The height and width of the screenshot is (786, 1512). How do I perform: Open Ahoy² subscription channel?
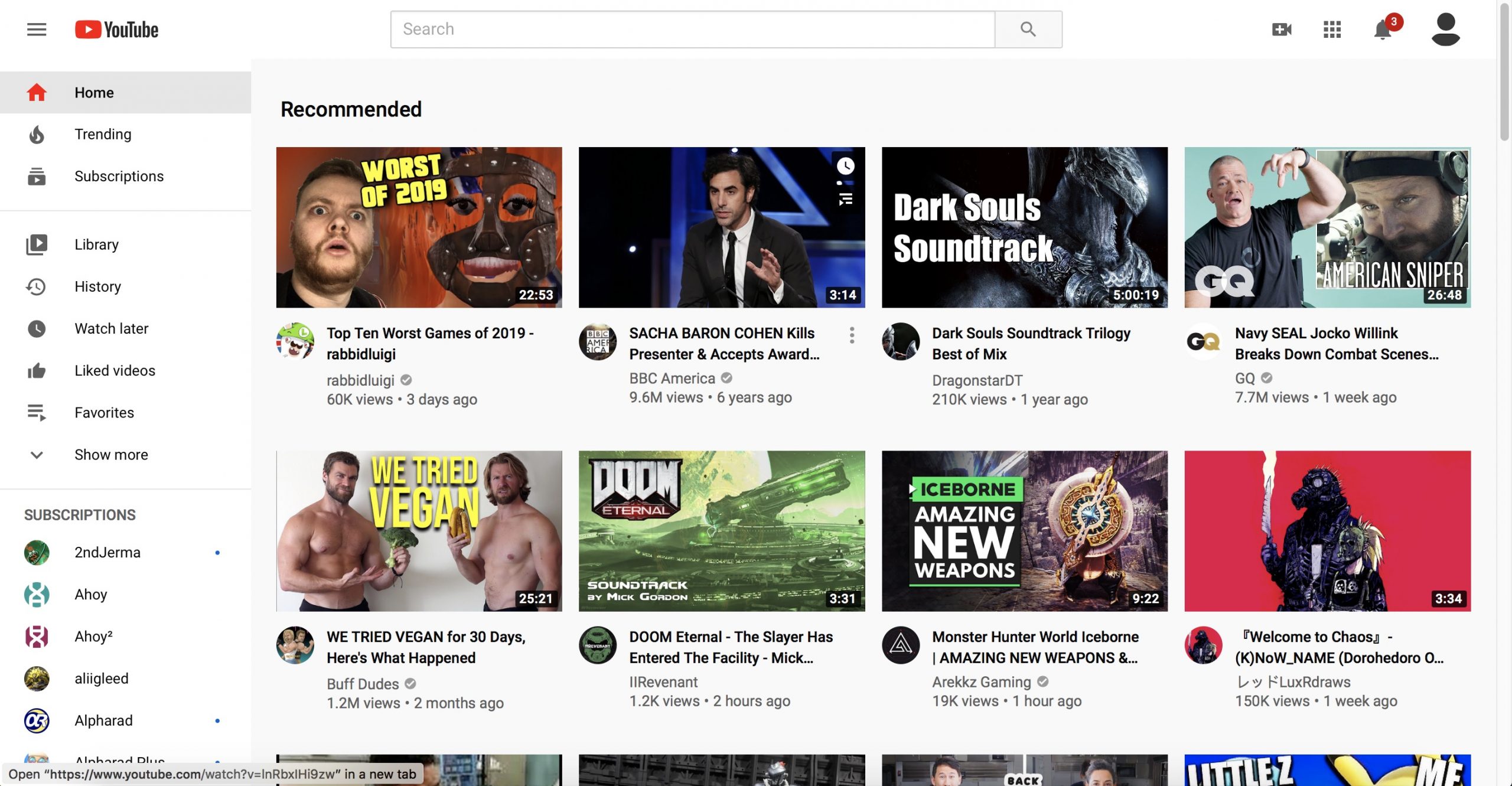point(125,637)
